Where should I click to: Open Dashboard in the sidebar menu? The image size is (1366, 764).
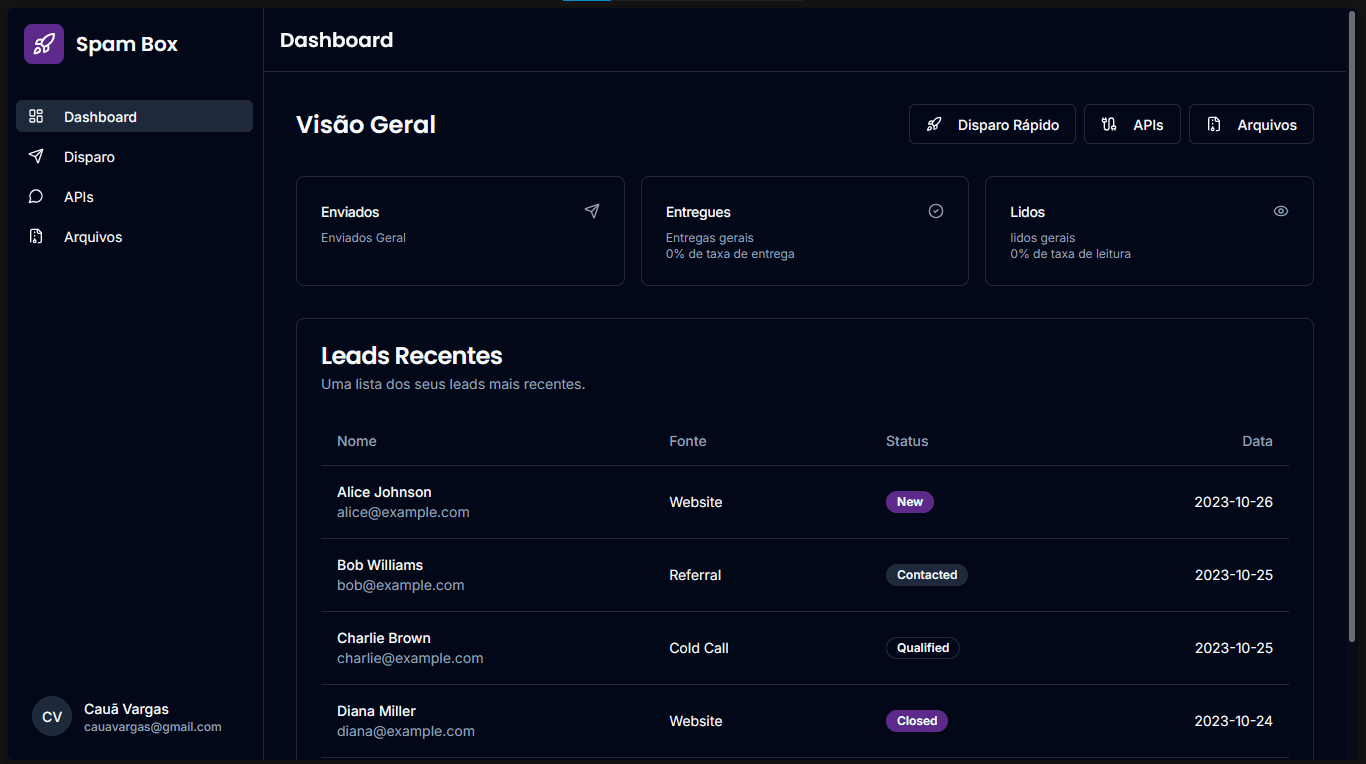pos(134,116)
